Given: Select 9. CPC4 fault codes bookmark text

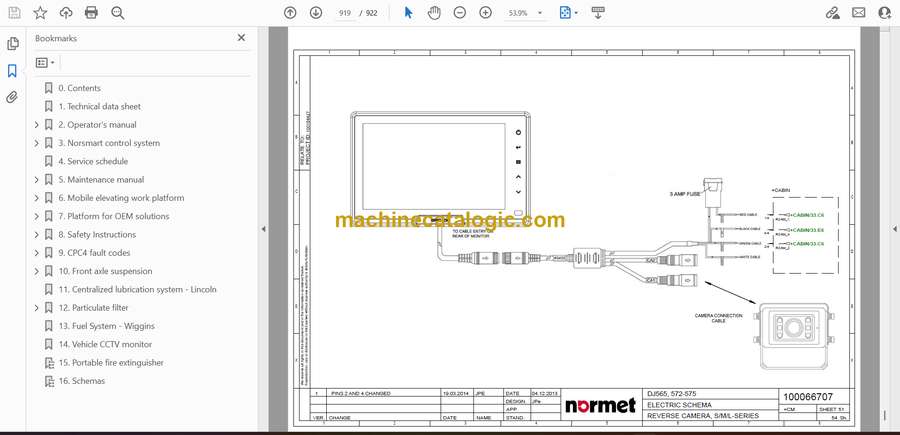Looking at the screenshot, I should (94, 253).
